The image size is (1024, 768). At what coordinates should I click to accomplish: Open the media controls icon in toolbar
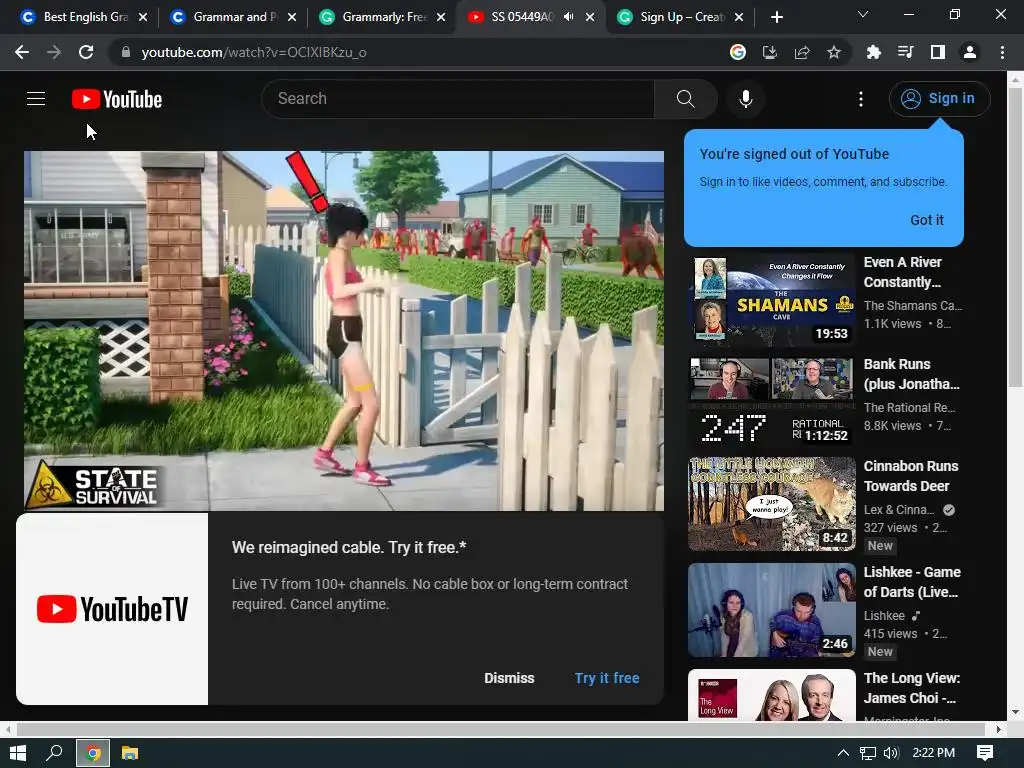(905, 52)
